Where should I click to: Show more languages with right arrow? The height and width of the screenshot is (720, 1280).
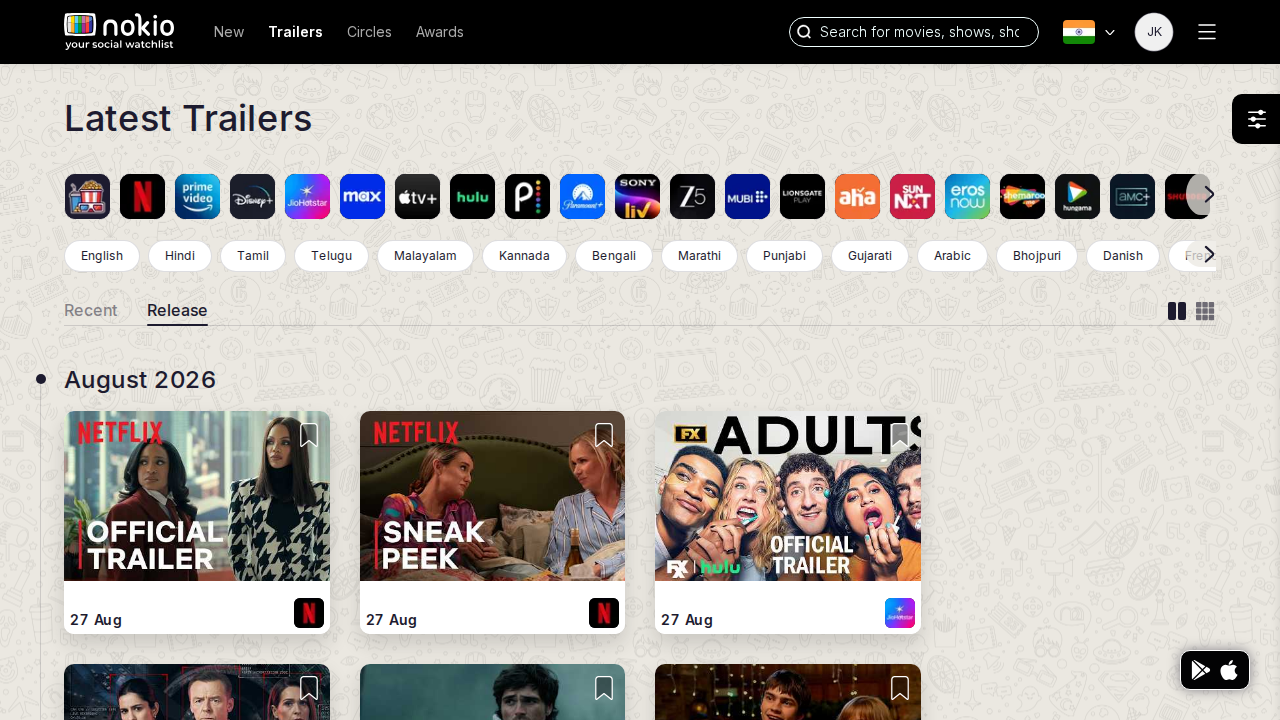click(x=1209, y=254)
